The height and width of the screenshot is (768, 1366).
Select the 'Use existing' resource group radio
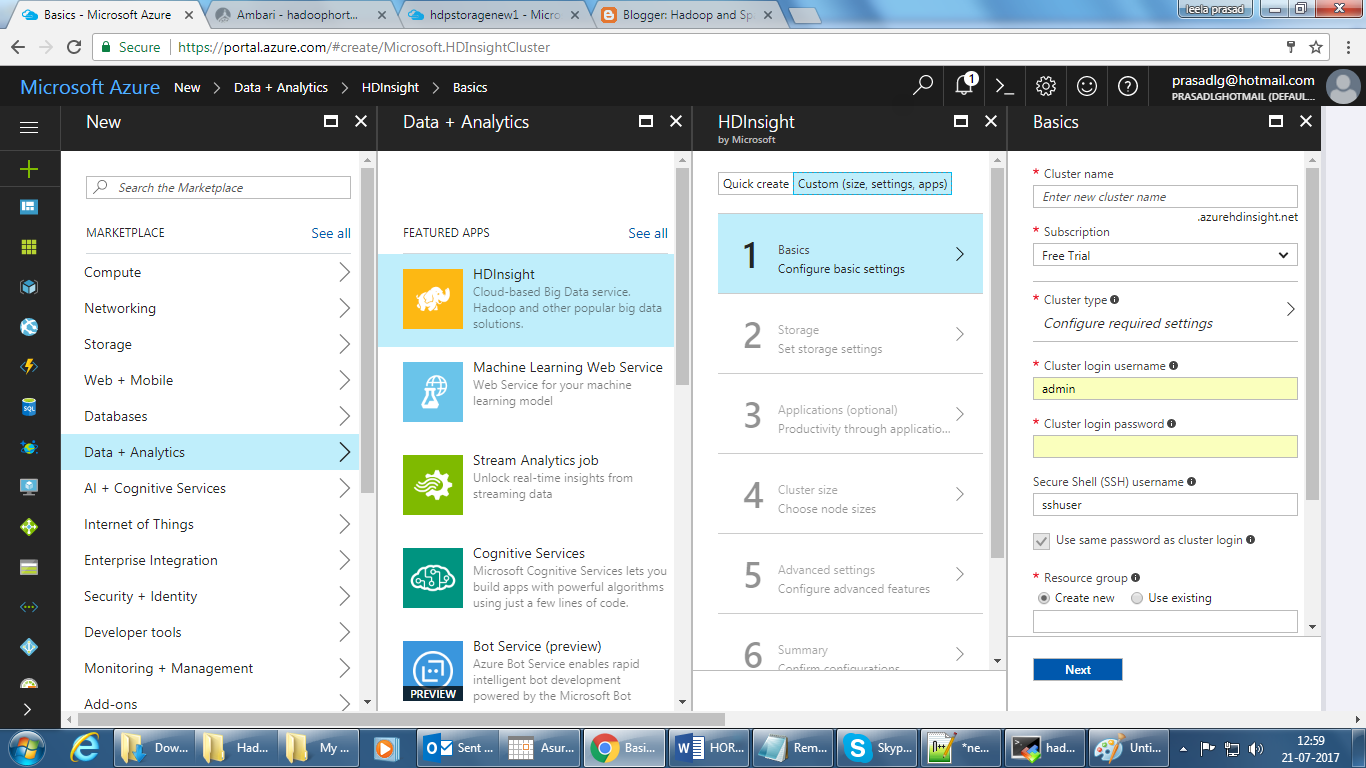click(1136, 597)
